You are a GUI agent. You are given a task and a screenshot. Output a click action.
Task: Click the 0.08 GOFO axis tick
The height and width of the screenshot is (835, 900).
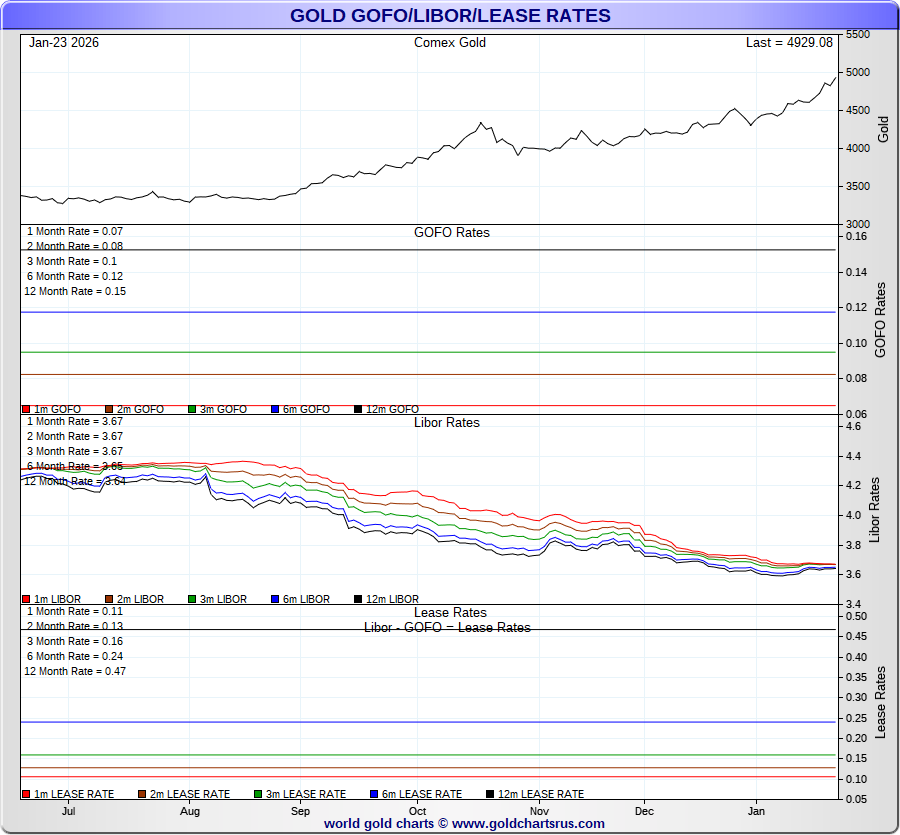coord(856,378)
